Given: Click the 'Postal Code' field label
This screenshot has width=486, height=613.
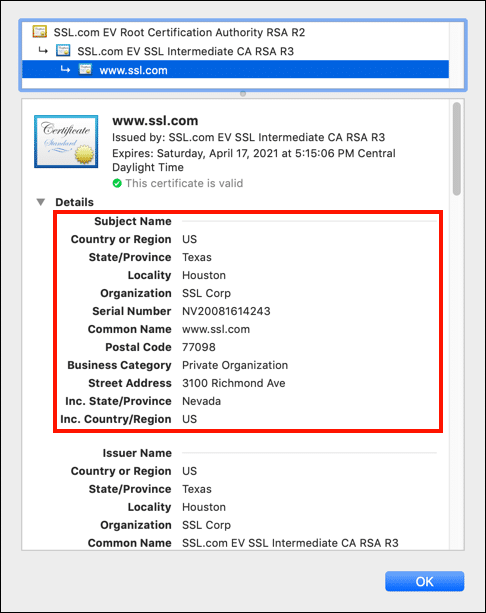Looking at the screenshot, I should [138, 347].
